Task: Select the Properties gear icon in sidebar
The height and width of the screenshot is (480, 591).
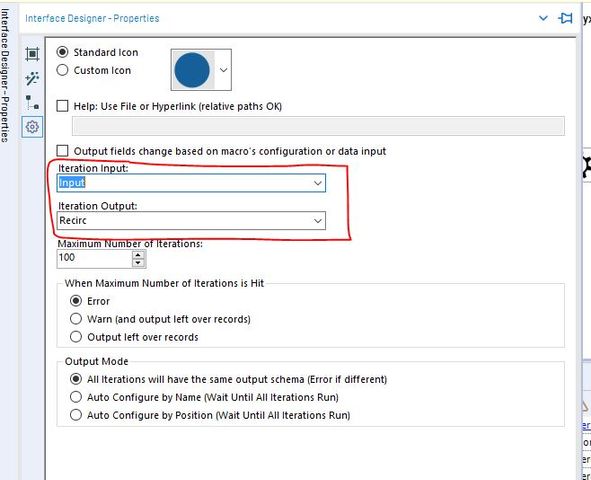Action: (x=32, y=127)
